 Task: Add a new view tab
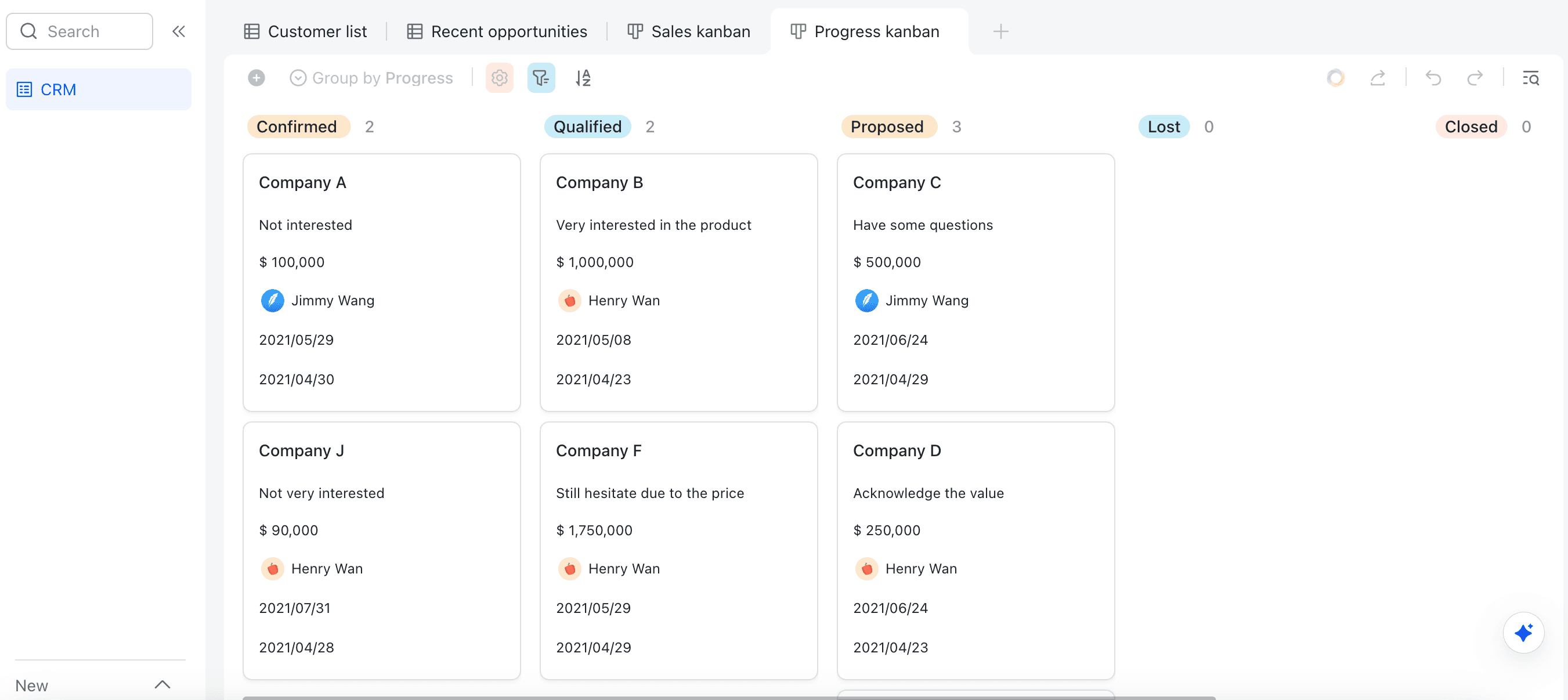pos(1000,32)
